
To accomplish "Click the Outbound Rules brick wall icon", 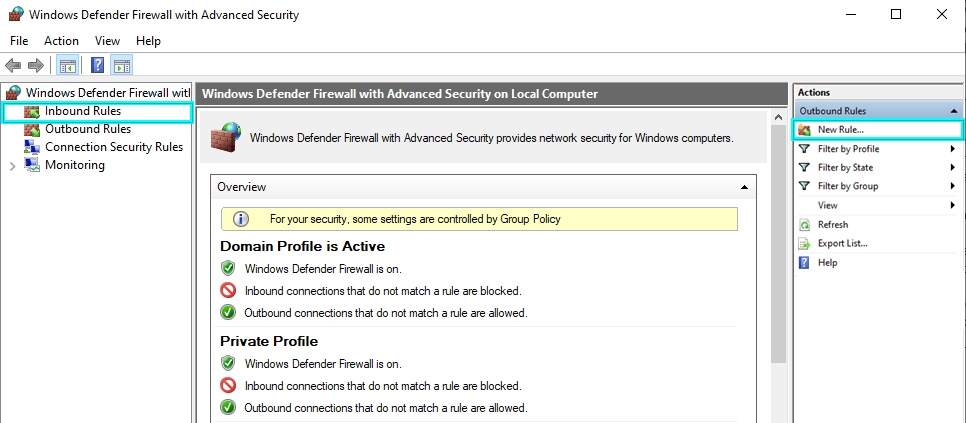I will coord(32,129).
